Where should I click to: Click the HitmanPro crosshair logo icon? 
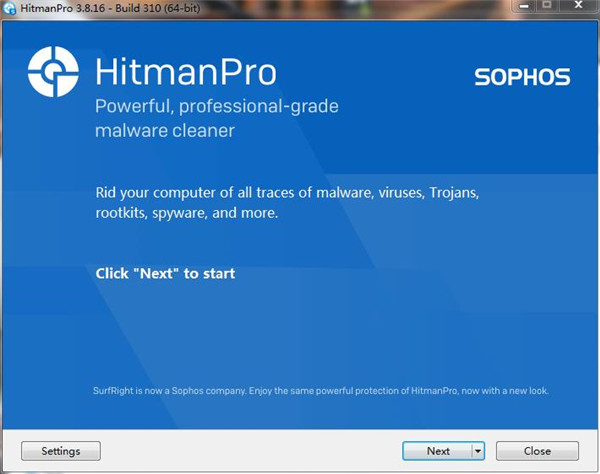[53, 72]
